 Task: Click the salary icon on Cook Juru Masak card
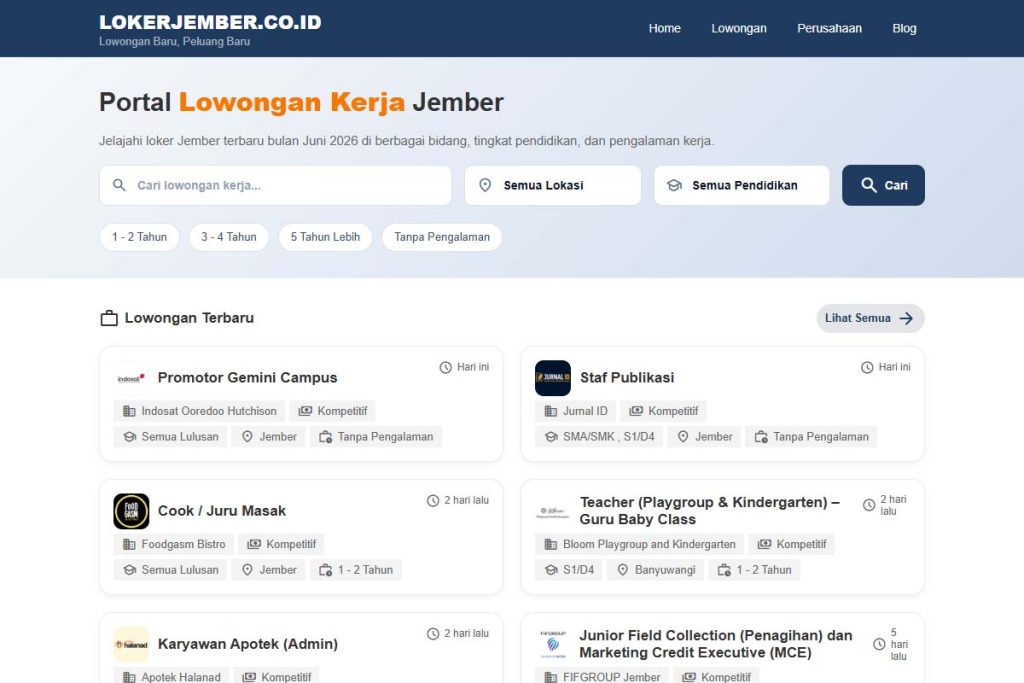[x=254, y=545]
